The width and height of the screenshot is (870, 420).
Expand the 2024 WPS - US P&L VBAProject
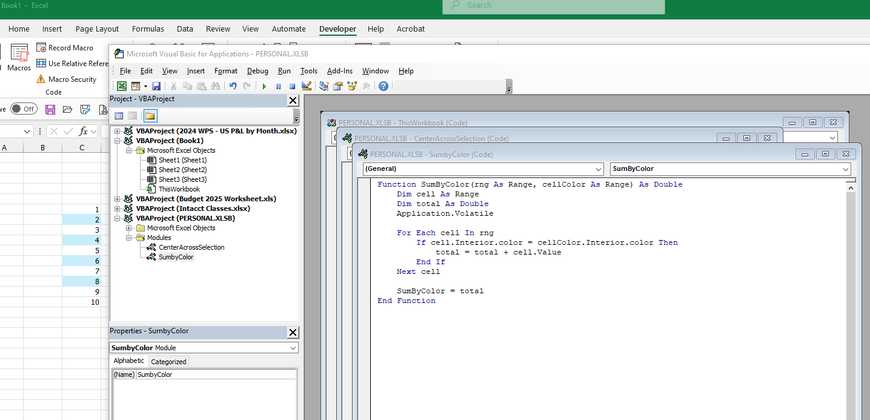(117, 131)
